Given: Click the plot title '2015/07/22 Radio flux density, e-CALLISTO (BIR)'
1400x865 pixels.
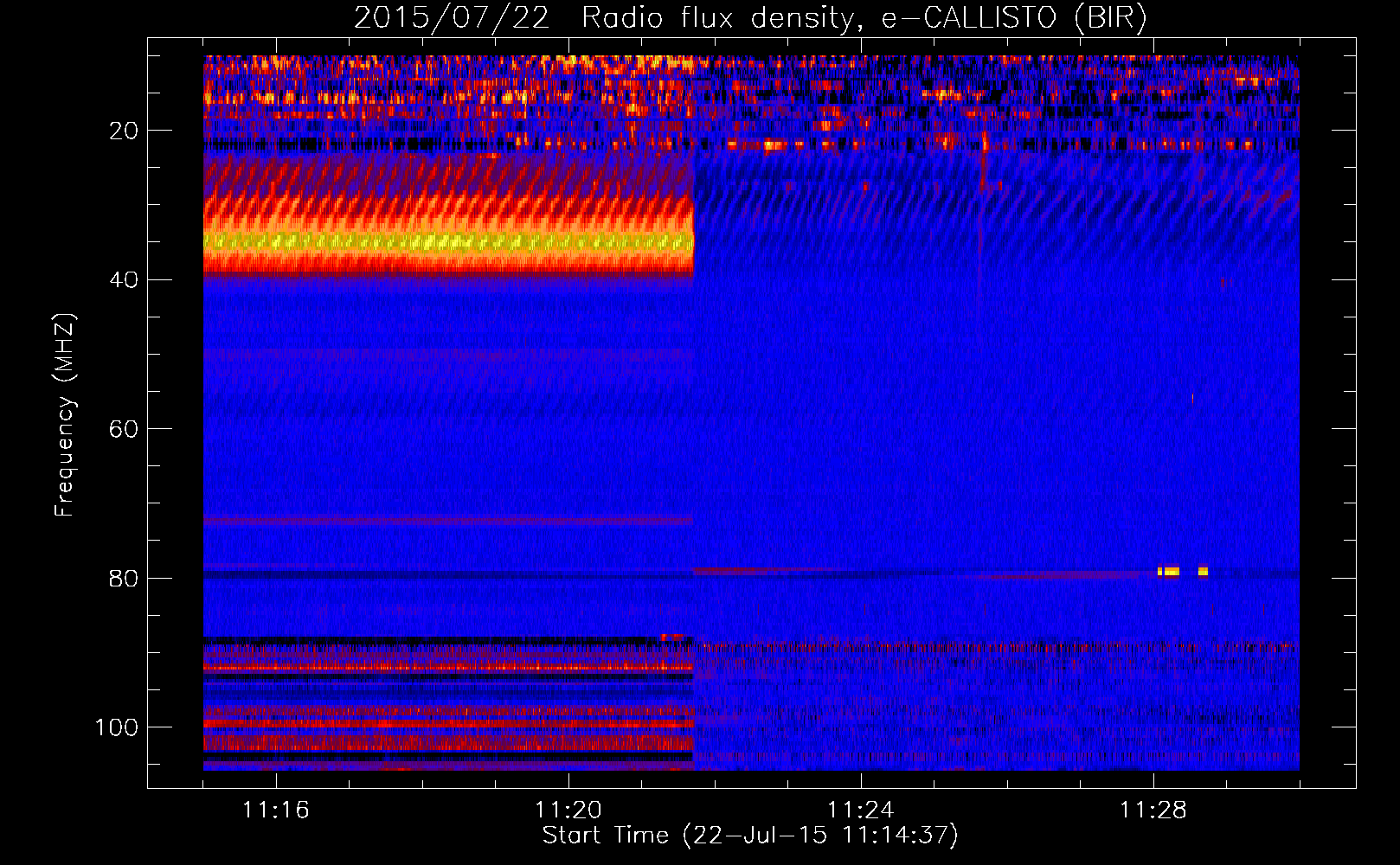Looking at the screenshot, I should point(750,18).
